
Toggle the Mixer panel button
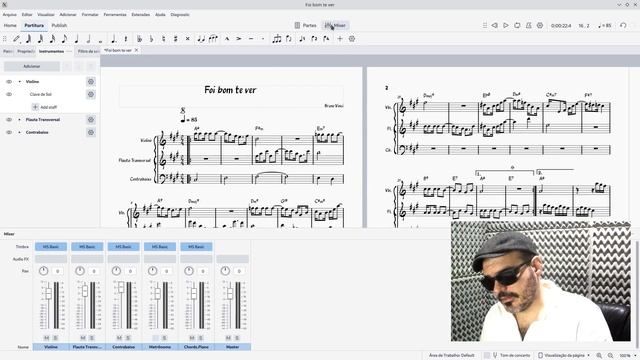click(x=335, y=25)
